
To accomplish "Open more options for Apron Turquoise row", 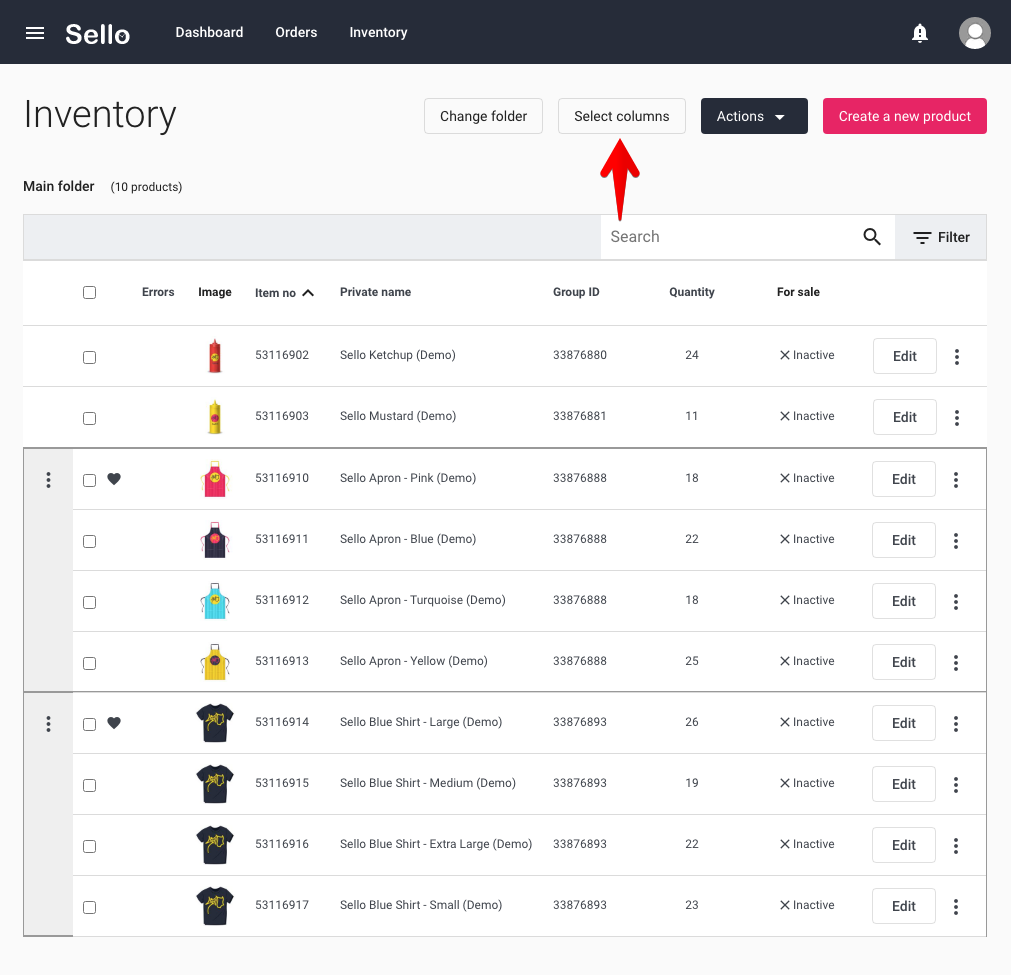I will [956, 602].
